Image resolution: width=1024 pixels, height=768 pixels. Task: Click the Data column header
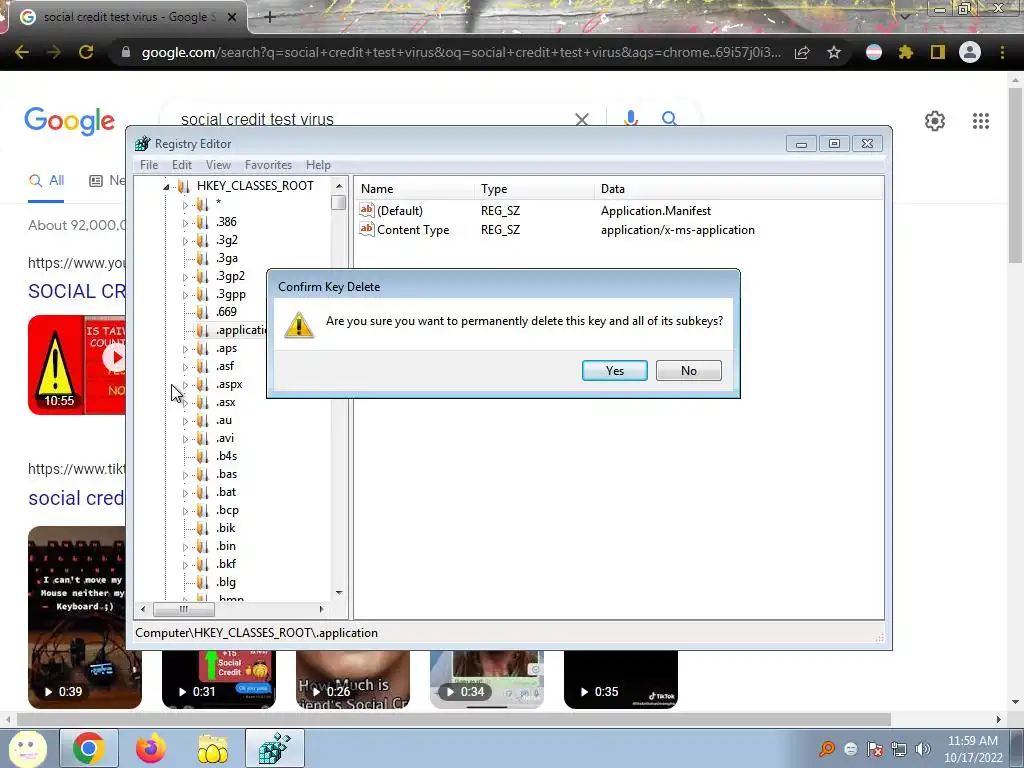[738, 189]
